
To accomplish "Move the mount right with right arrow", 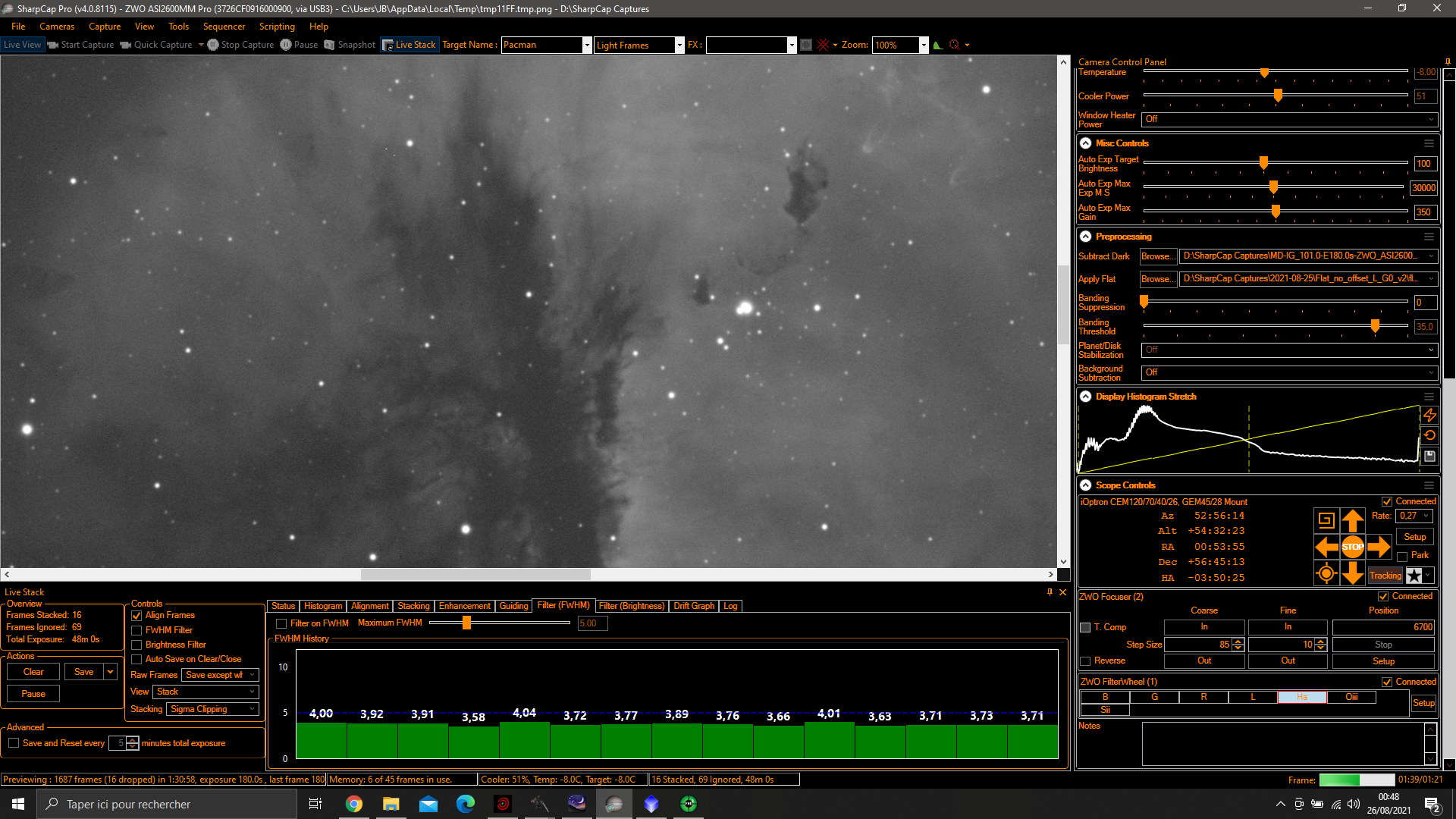I will click(1379, 547).
